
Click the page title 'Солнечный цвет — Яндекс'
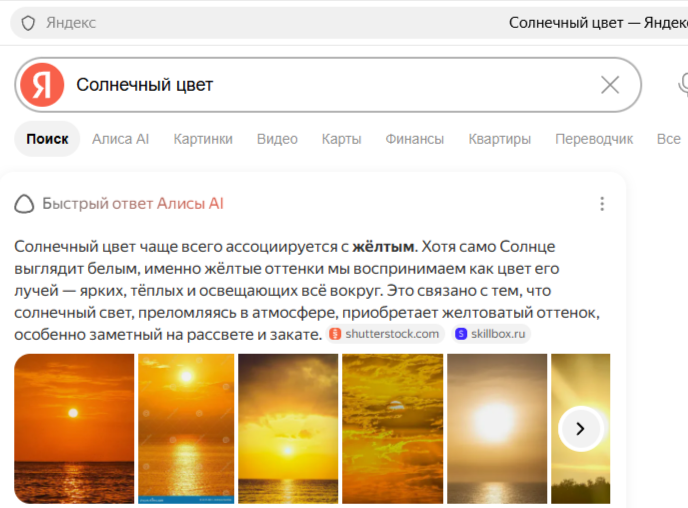(598, 23)
